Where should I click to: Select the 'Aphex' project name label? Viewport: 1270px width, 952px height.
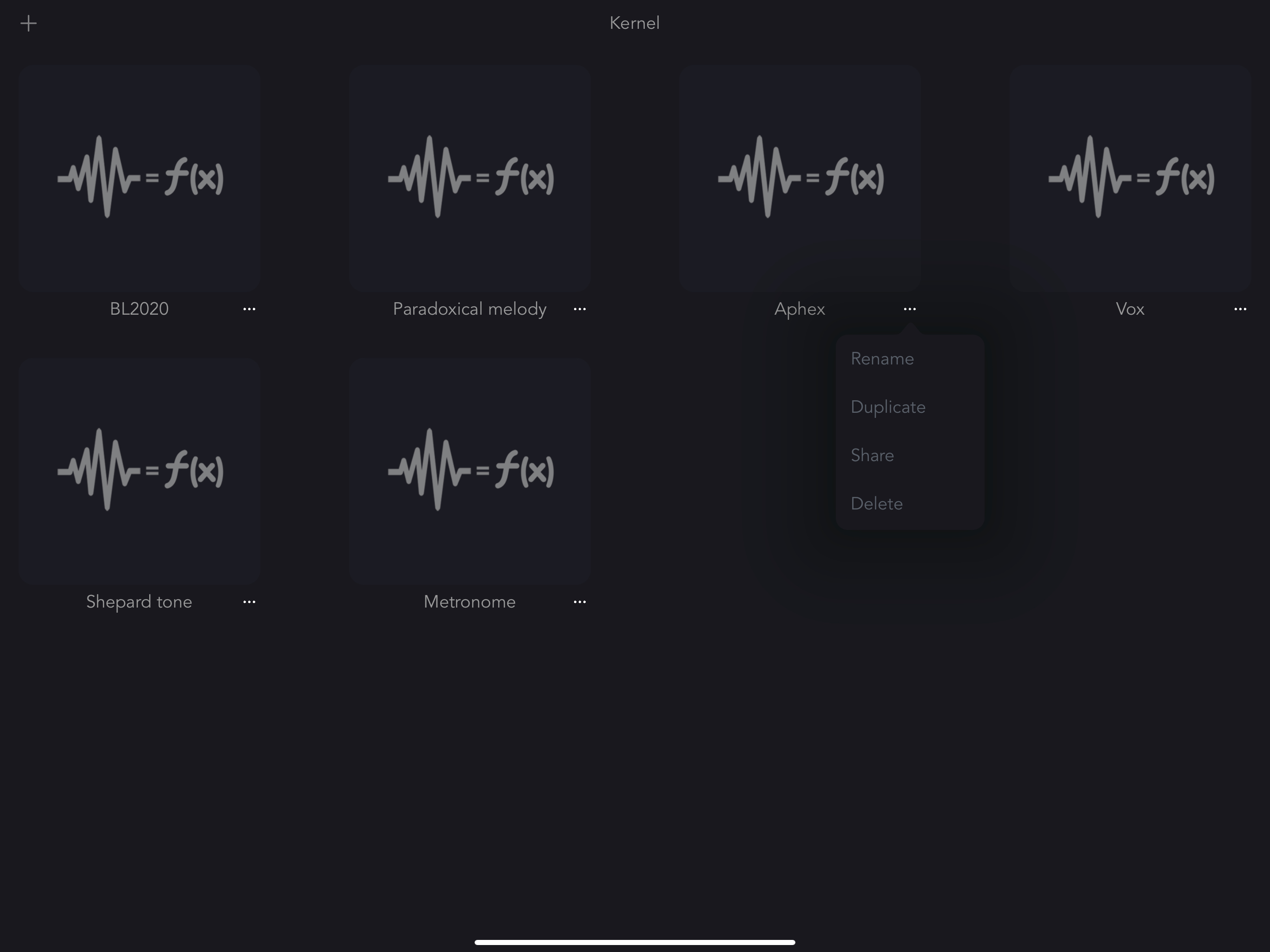pyautogui.click(x=800, y=309)
